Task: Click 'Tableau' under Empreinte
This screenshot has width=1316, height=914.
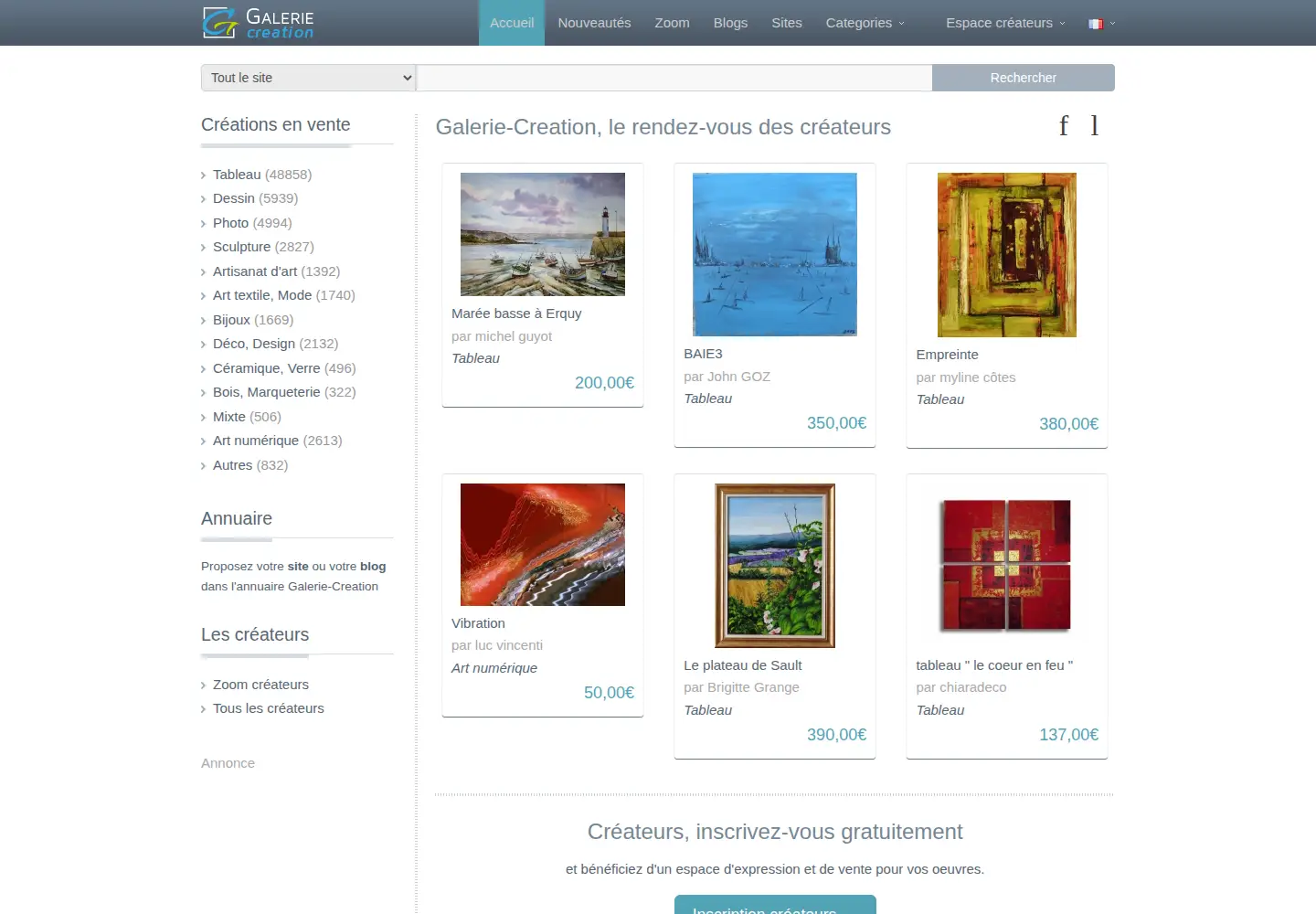Action: click(940, 399)
